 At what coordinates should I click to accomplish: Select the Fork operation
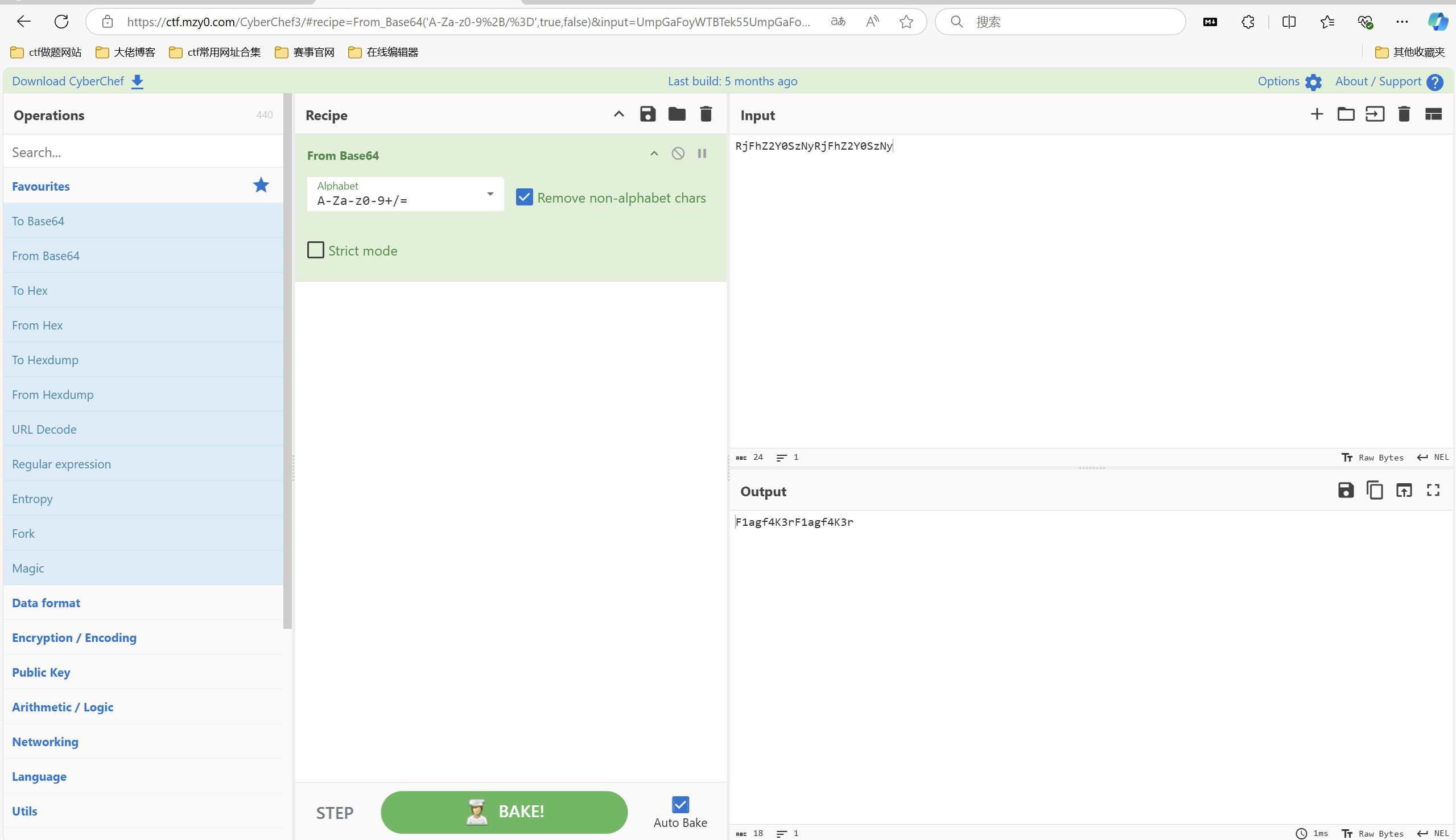click(143, 533)
